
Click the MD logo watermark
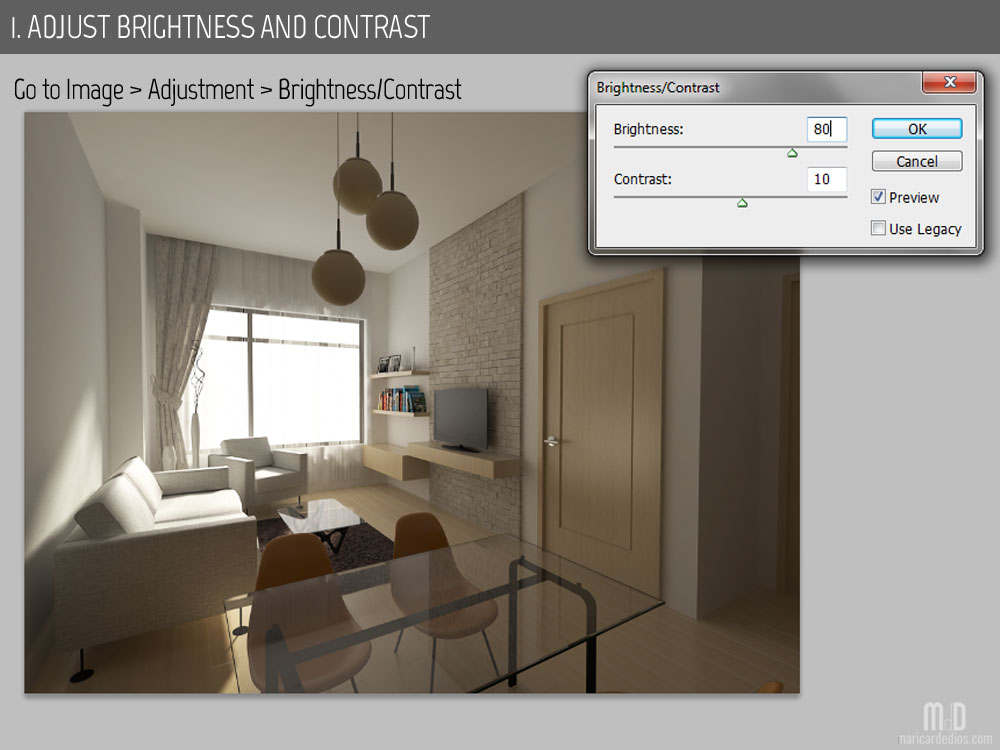tap(944, 716)
